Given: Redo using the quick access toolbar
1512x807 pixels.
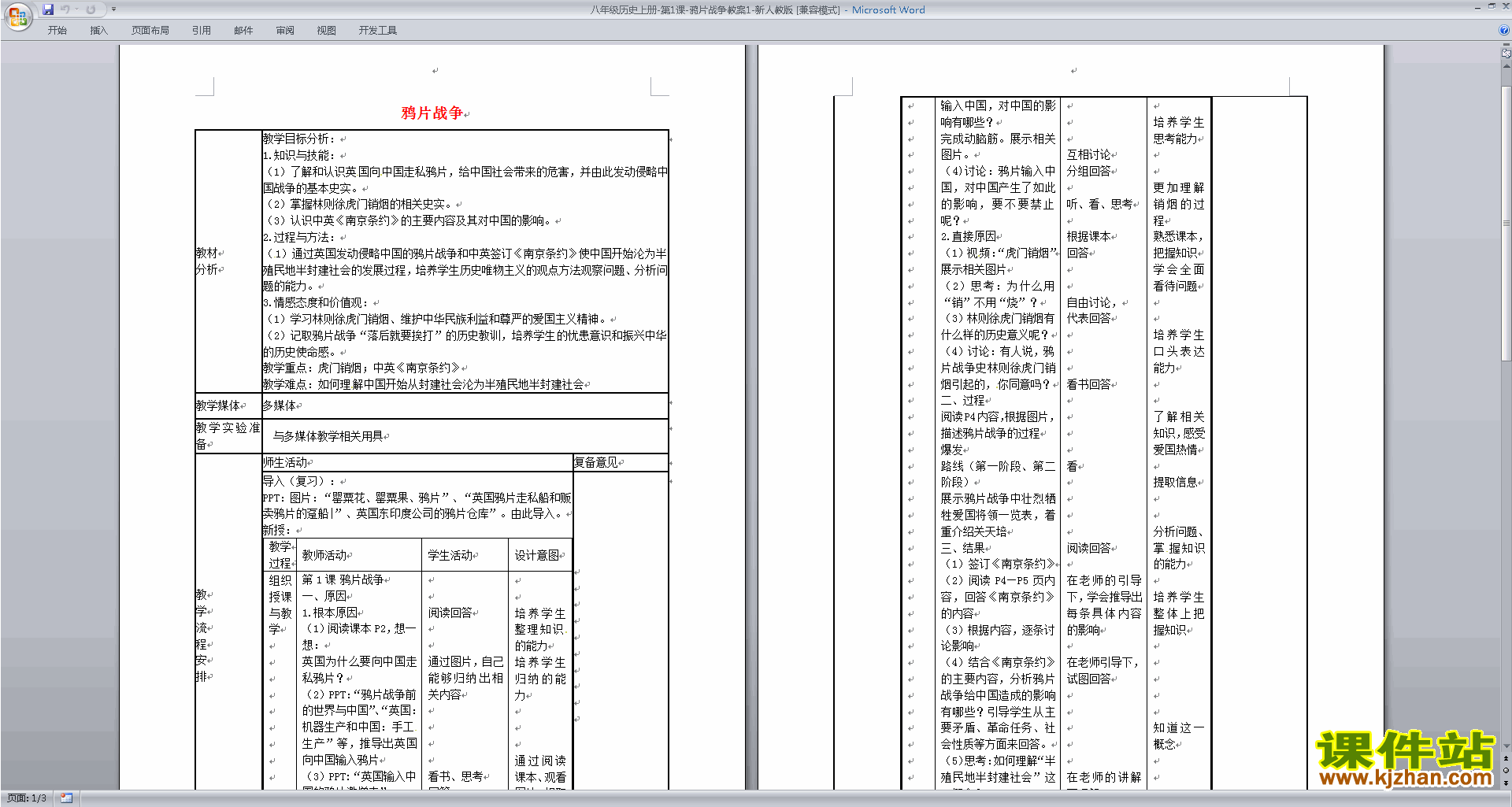Looking at the screenshot, I should coord(91,9).
